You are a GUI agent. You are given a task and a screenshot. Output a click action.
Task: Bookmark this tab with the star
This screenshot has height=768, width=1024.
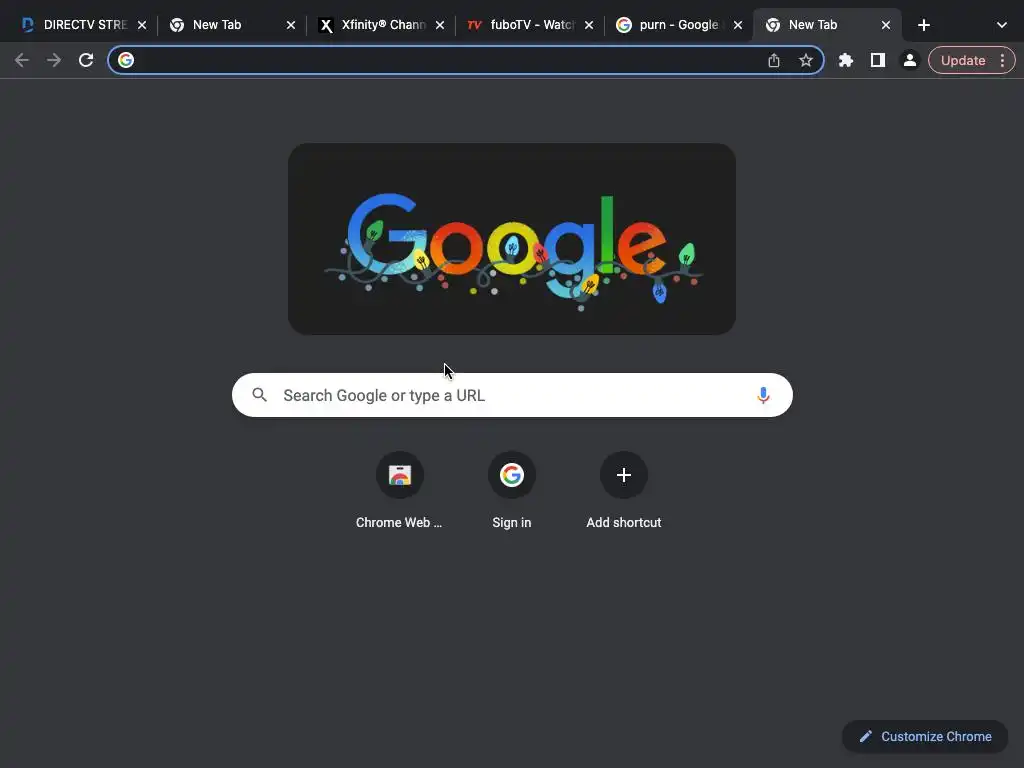pyautogui.click(x=806, y=60)
